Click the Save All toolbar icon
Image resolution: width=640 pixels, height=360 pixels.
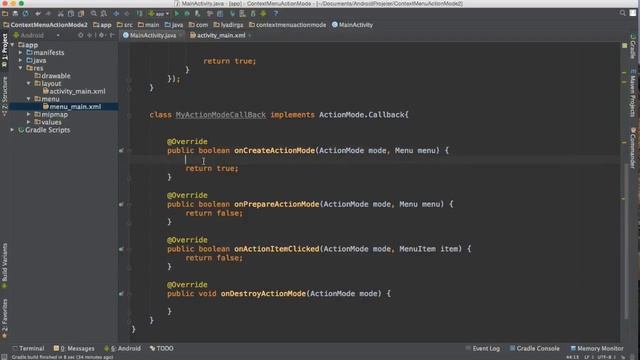pos(15,13)
